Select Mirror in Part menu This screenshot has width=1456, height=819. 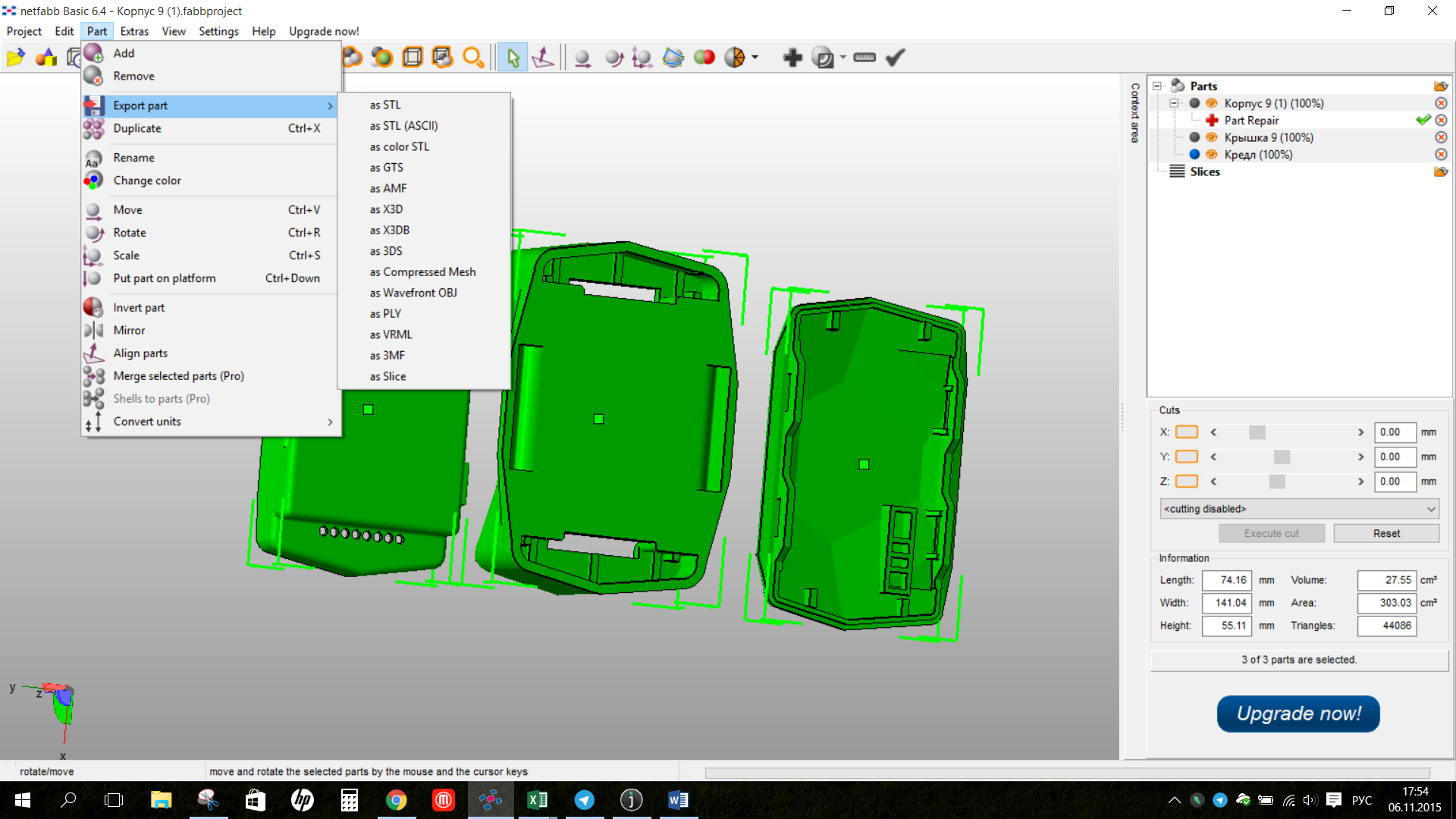[211, 331]
